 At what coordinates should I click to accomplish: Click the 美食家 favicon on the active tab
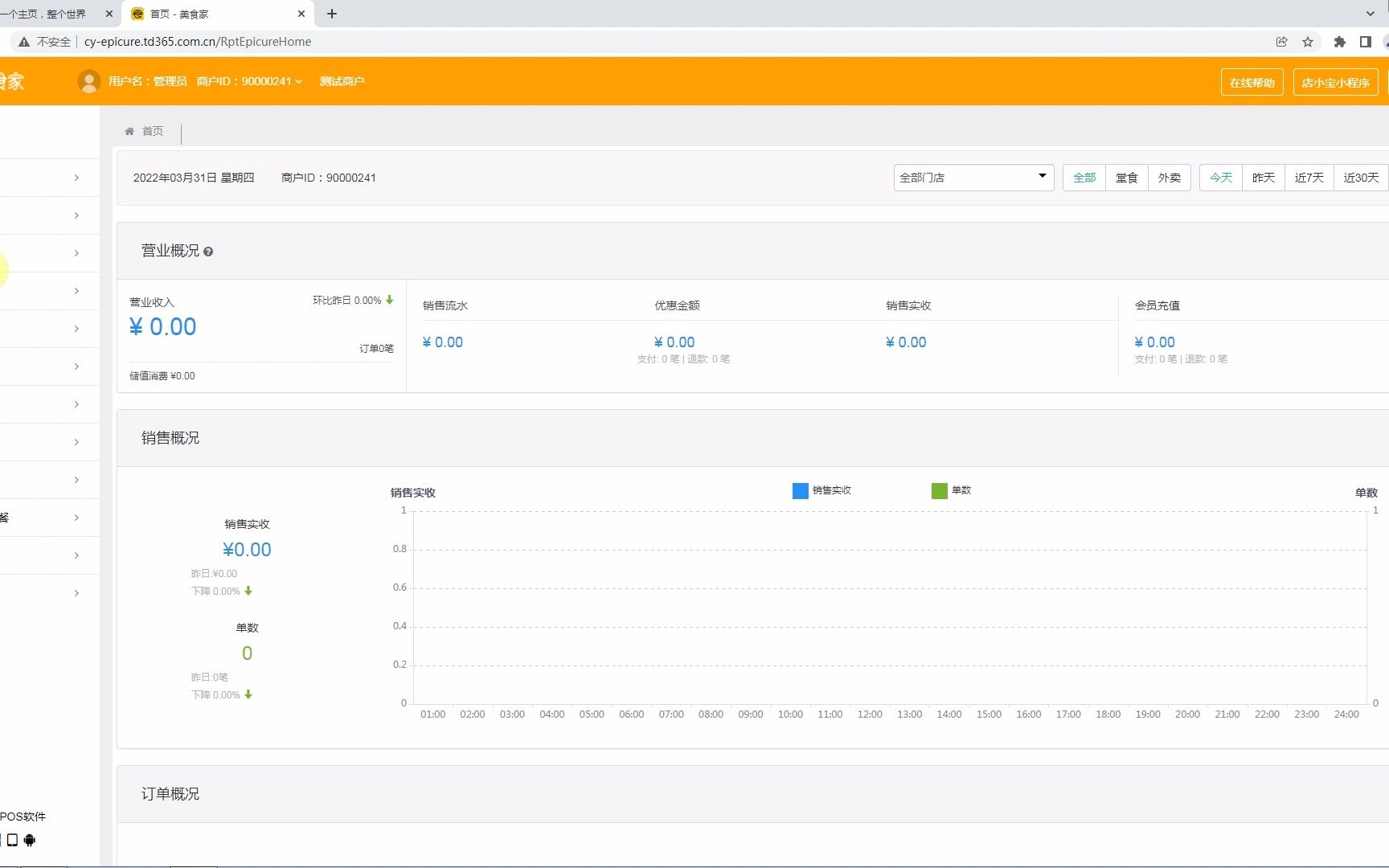(x=137, y=14)
